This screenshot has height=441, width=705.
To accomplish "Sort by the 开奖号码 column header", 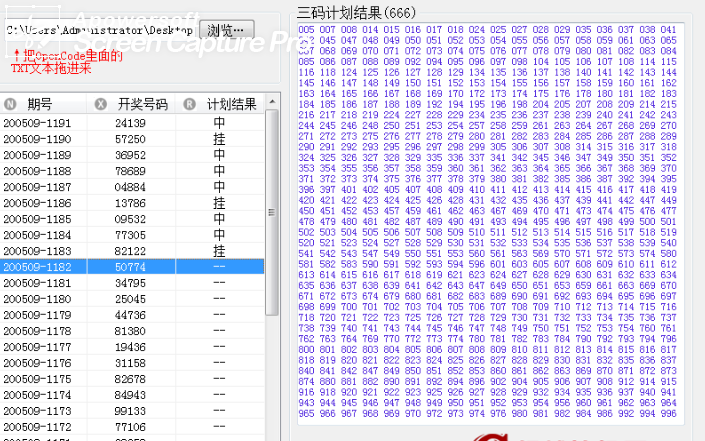I will click(138, 104).
